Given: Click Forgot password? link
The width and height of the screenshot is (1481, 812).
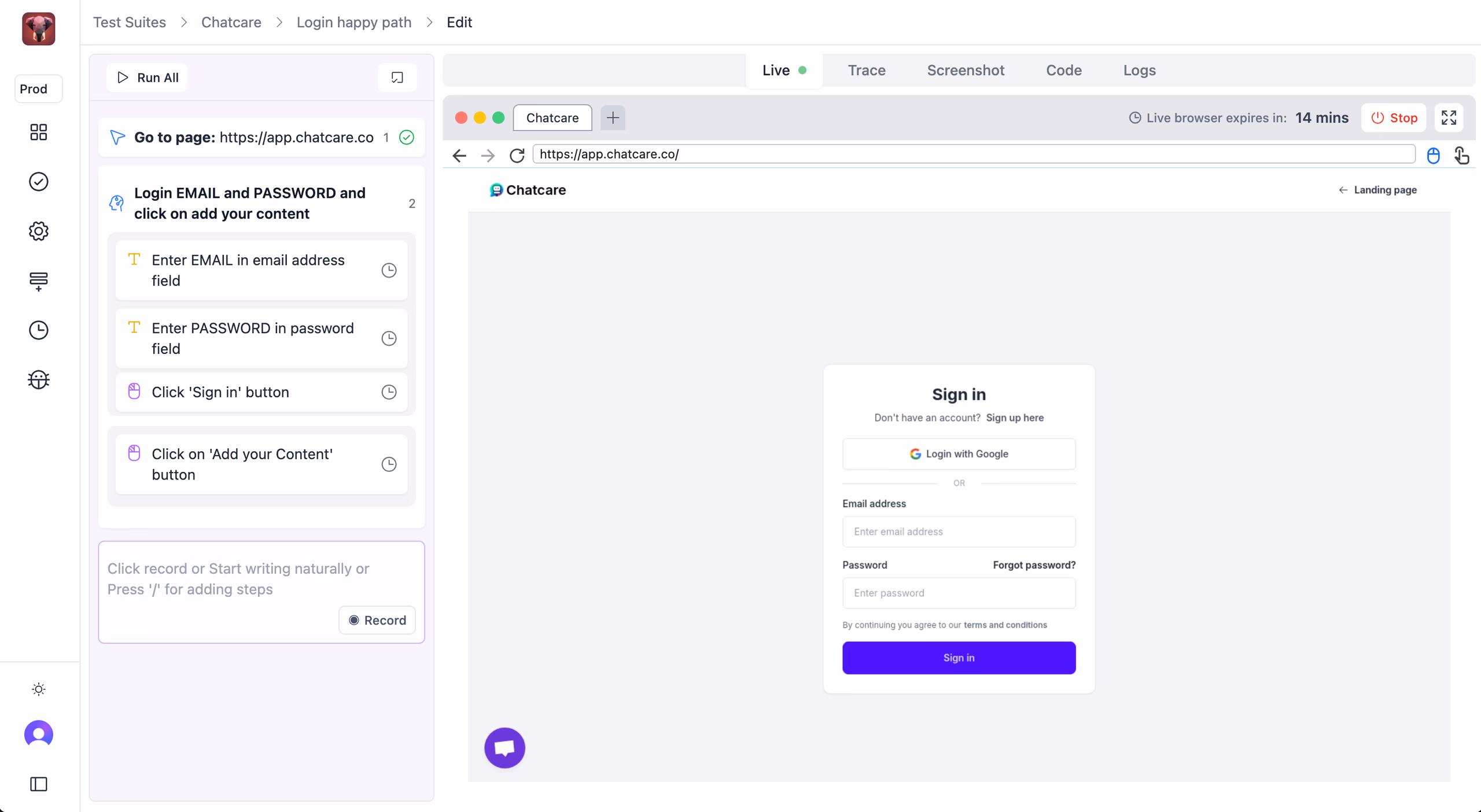Looking at the screenshot, I should coord(1034,565).
